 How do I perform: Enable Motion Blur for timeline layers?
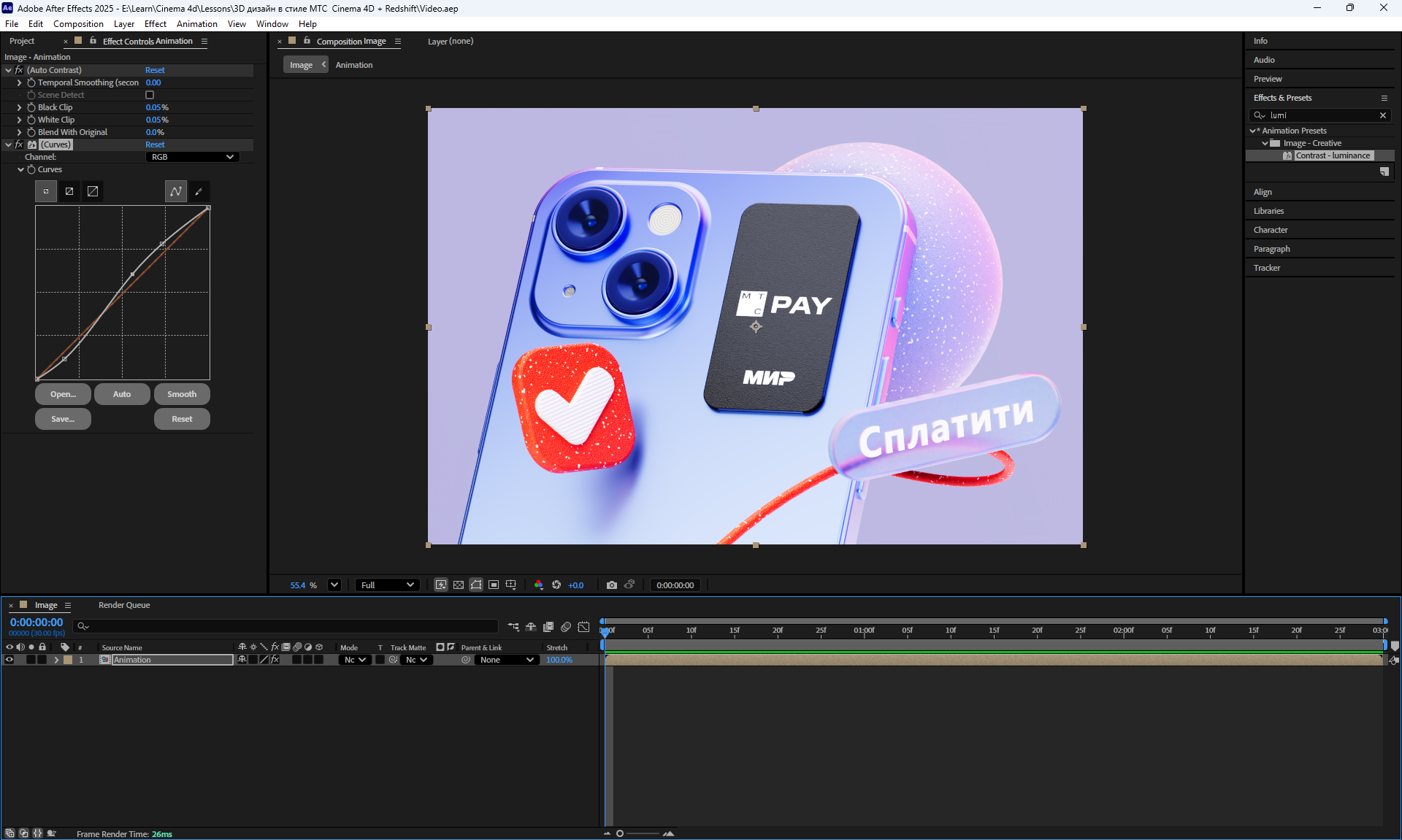(x=566, y=627)
